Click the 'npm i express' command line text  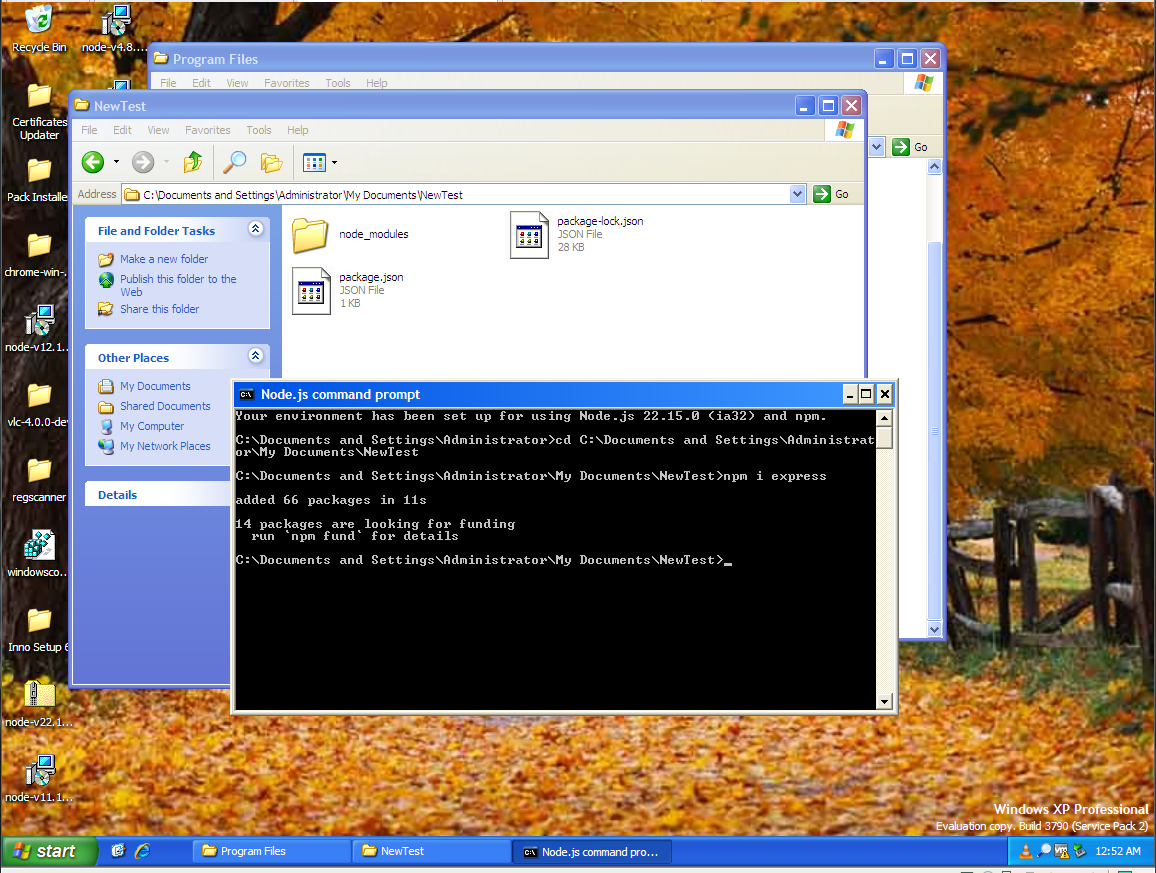click(x=775, y=476)
